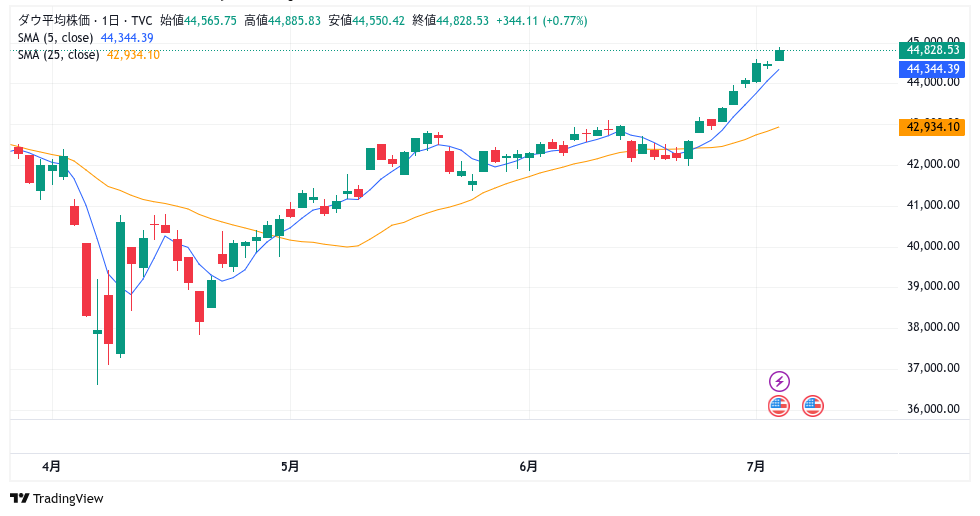Viewport: 980px width, 516px height.
Task: Click the 5月 label on time axis
Action: point(290,467)
